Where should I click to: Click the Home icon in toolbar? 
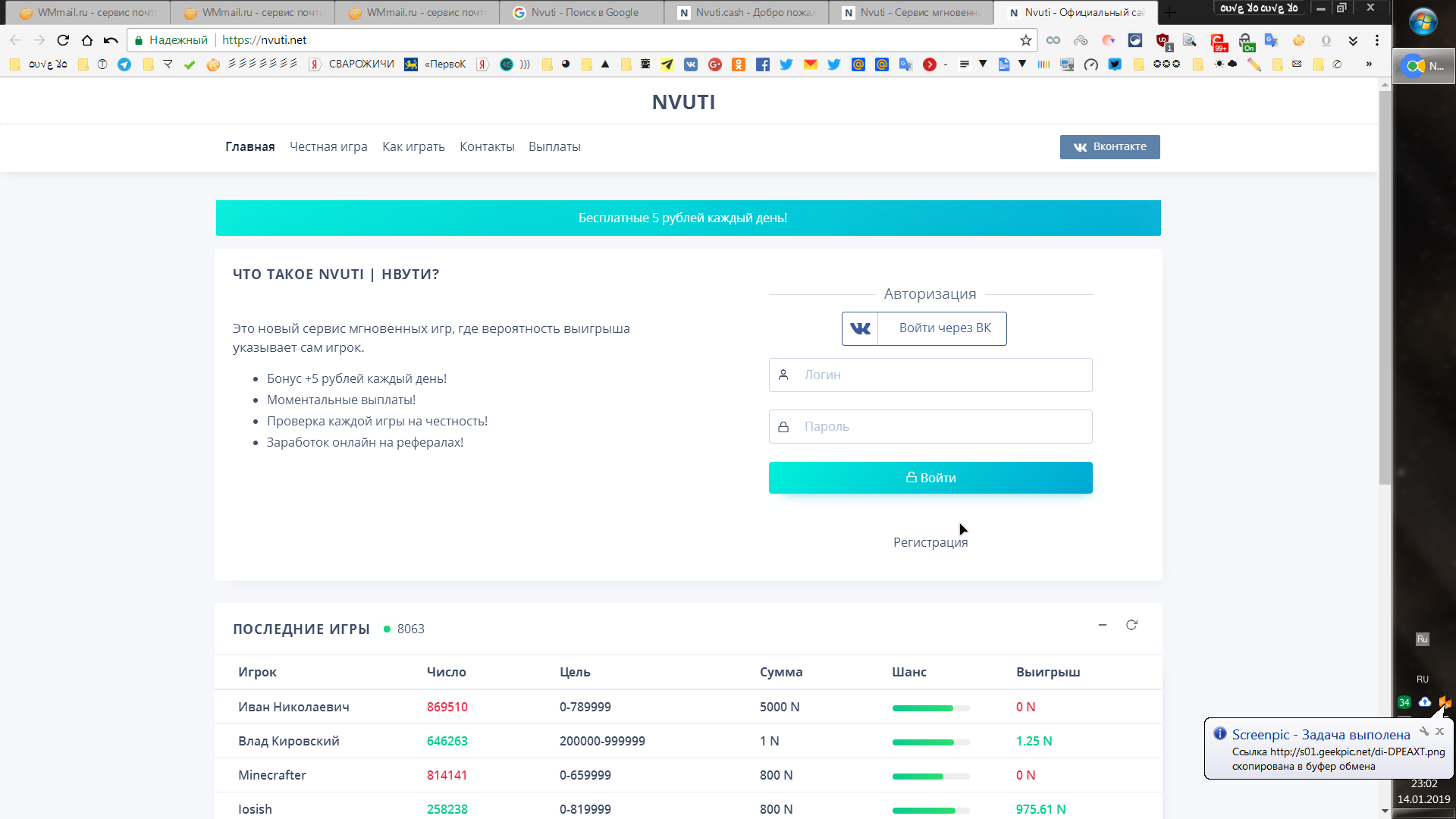click(87, 40)
